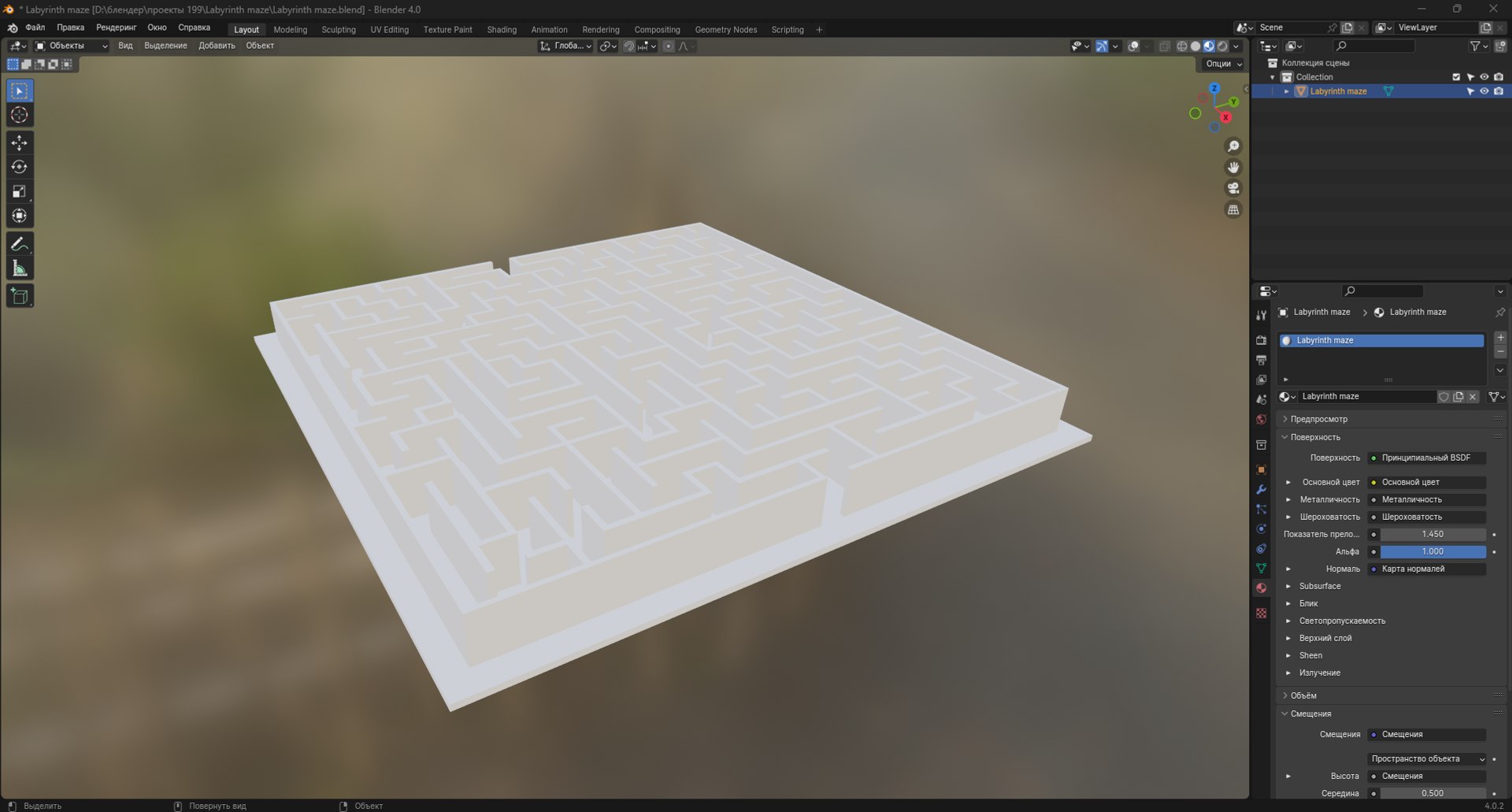Image resolution: width=1512 pixels, height=812 pixels.
Task: Select the Measure tool
Action: coord(20,269)
